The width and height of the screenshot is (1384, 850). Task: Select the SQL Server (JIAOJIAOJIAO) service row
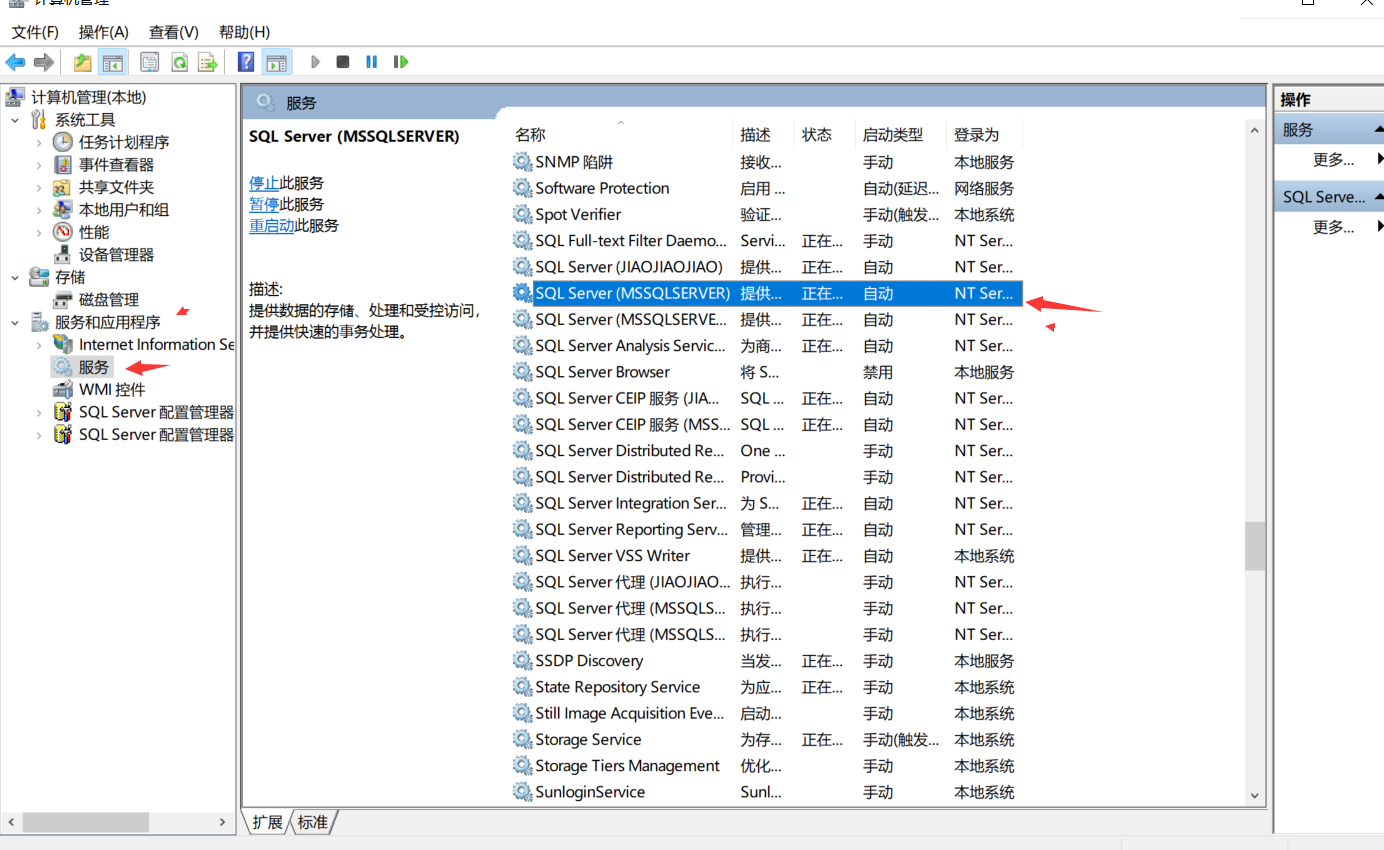[x=766, y=267]
